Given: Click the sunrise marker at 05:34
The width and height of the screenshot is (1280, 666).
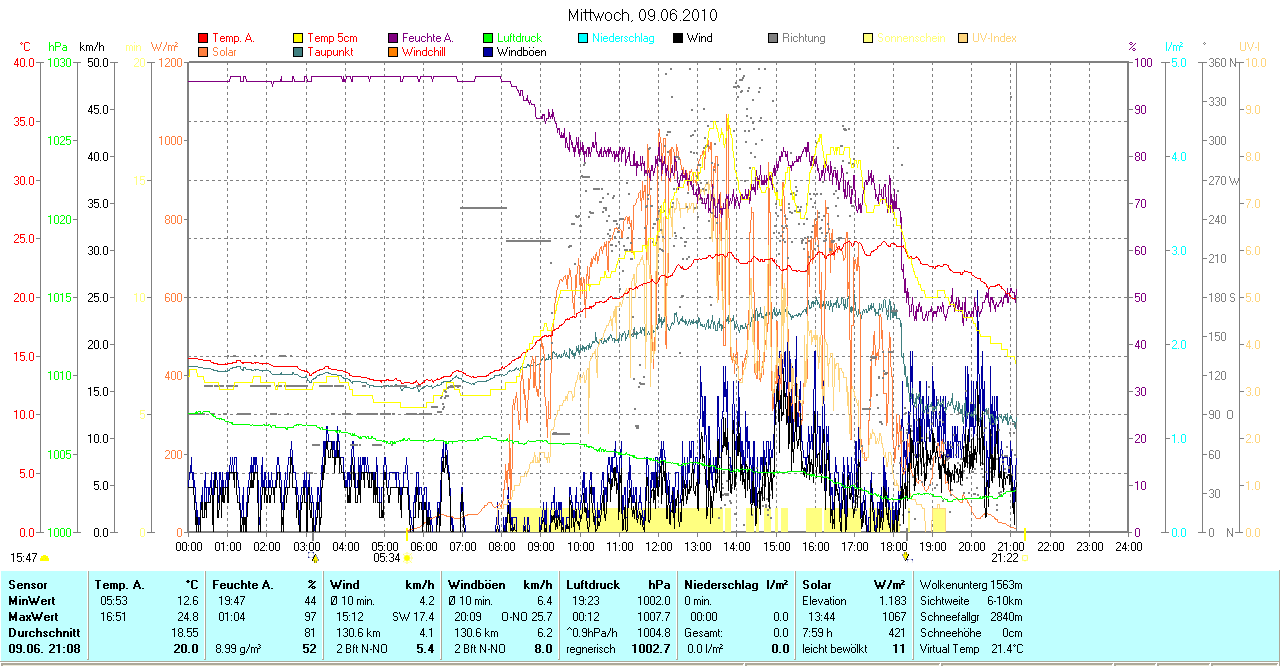Looking at the screenshot, I should coord(406,558).
